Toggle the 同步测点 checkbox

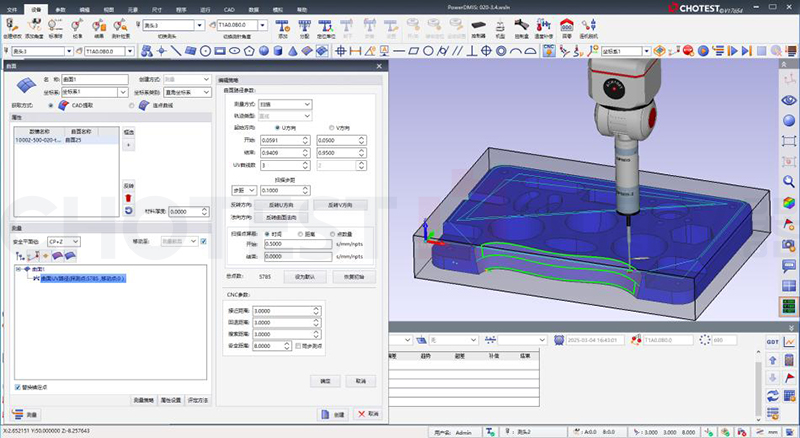click(298, 346)
